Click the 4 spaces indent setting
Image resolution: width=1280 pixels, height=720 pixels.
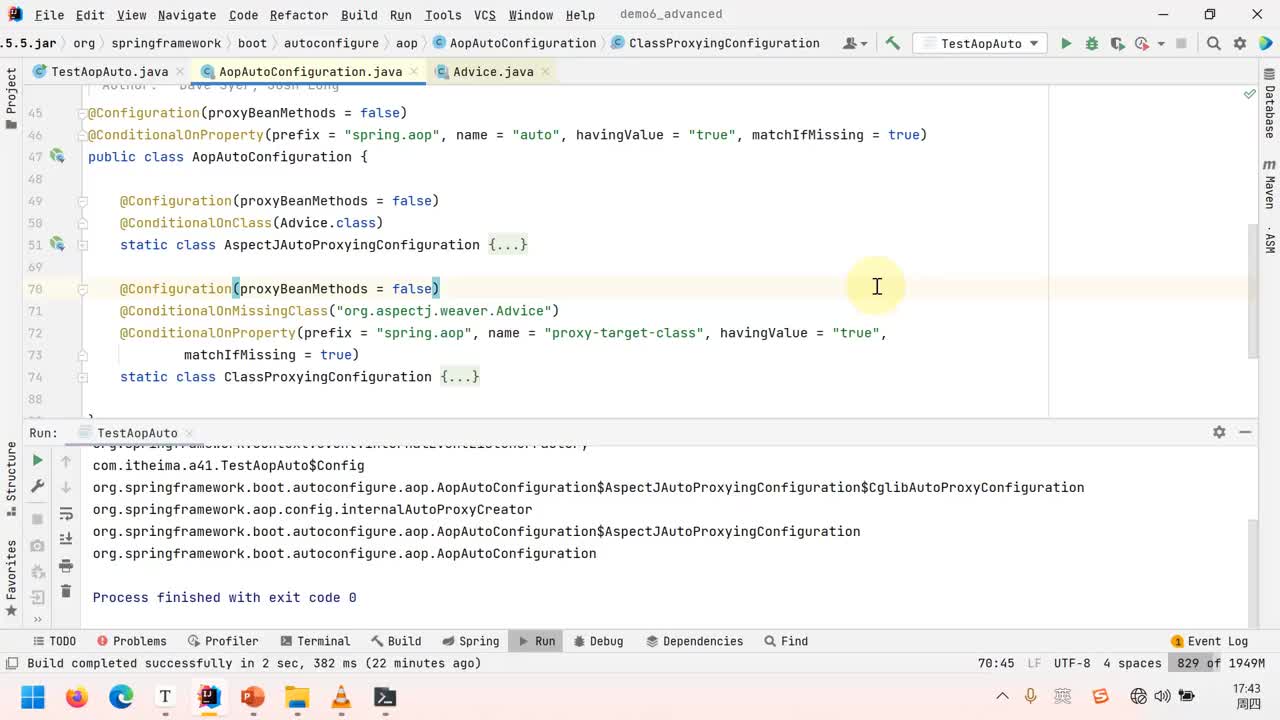1132,663
